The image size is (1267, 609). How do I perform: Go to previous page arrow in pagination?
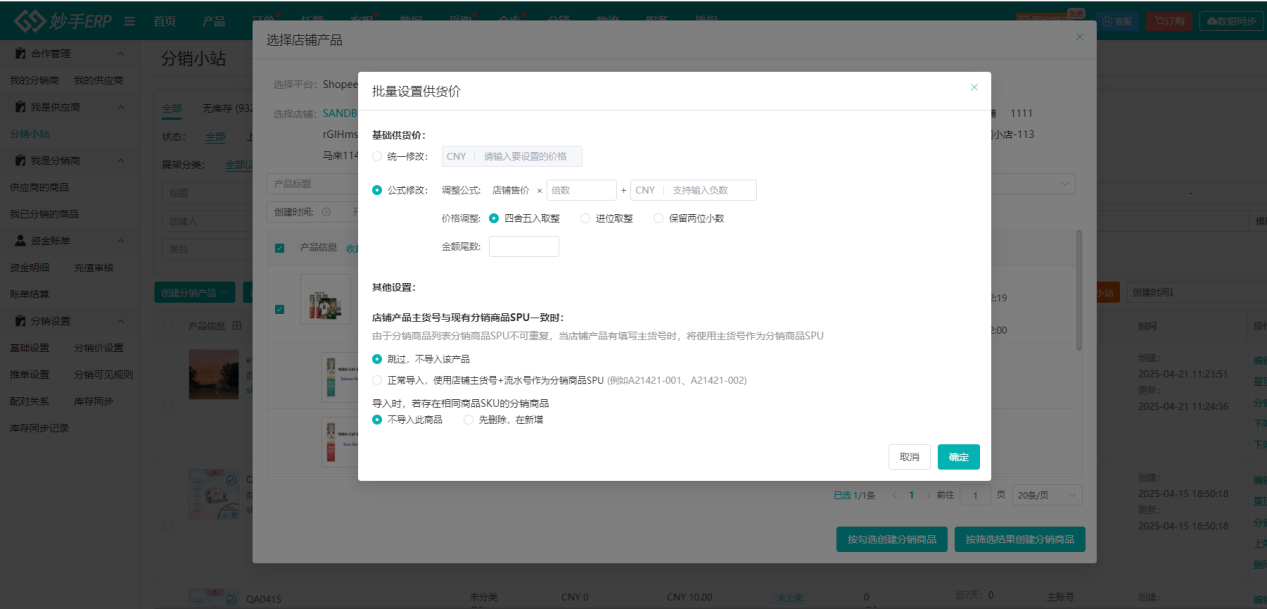893,495
